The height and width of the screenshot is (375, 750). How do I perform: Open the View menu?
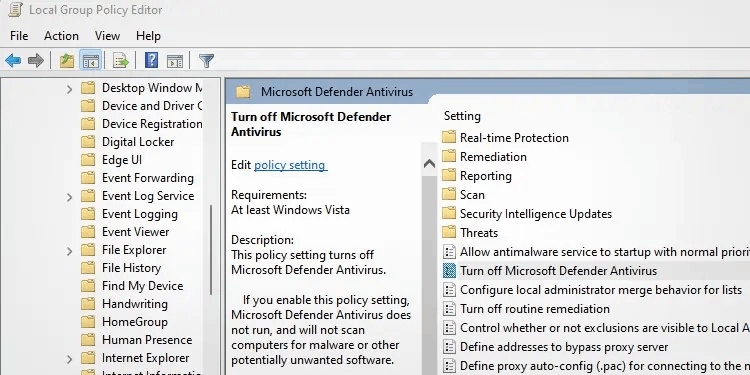click(x=107, y=36)
